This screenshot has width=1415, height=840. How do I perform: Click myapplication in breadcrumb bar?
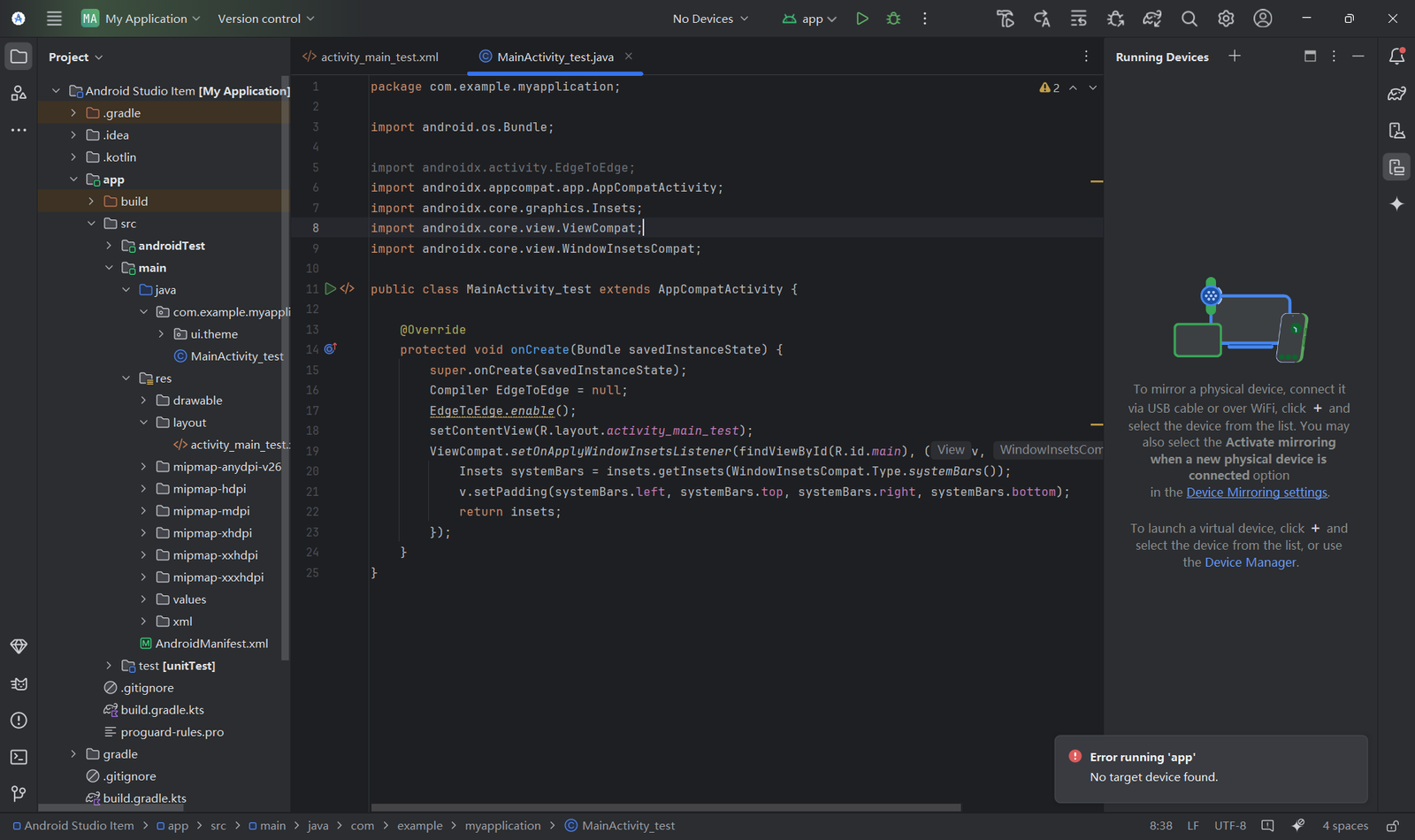[502, 826]
